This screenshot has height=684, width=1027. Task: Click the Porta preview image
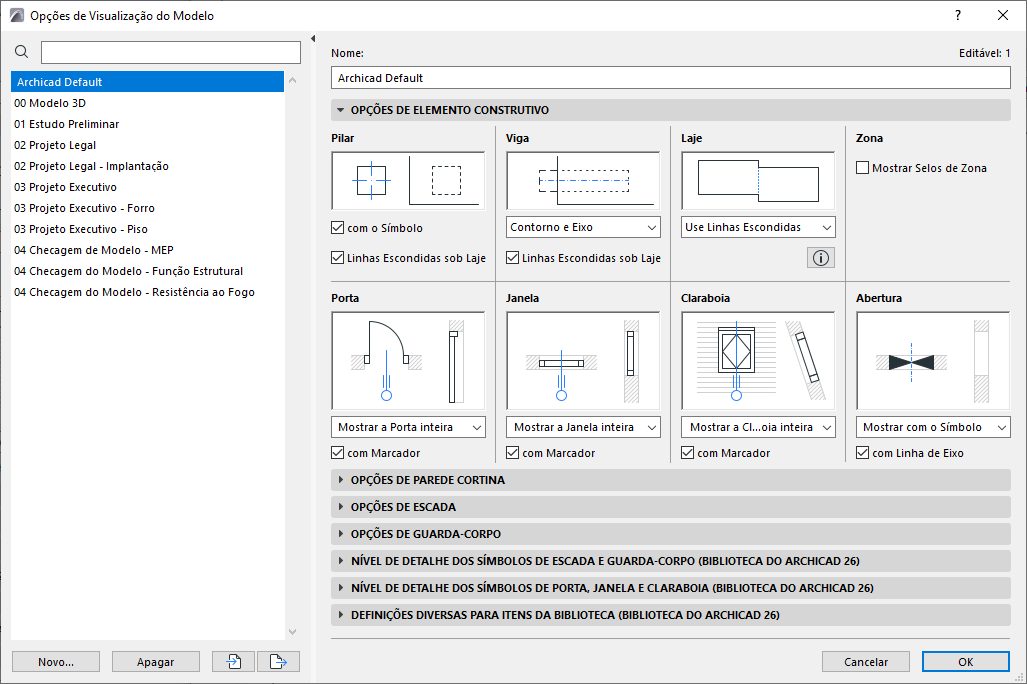[x=408, y=358]
